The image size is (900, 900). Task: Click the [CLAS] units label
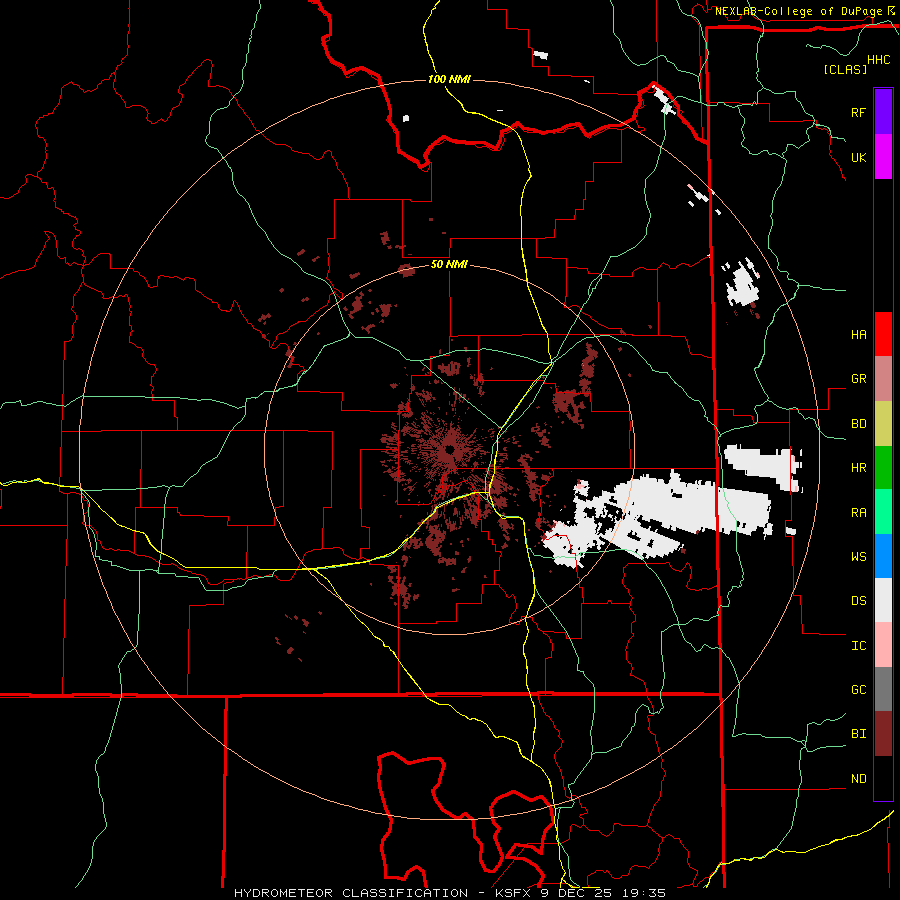pyautogui.click(x=845, y=69)
